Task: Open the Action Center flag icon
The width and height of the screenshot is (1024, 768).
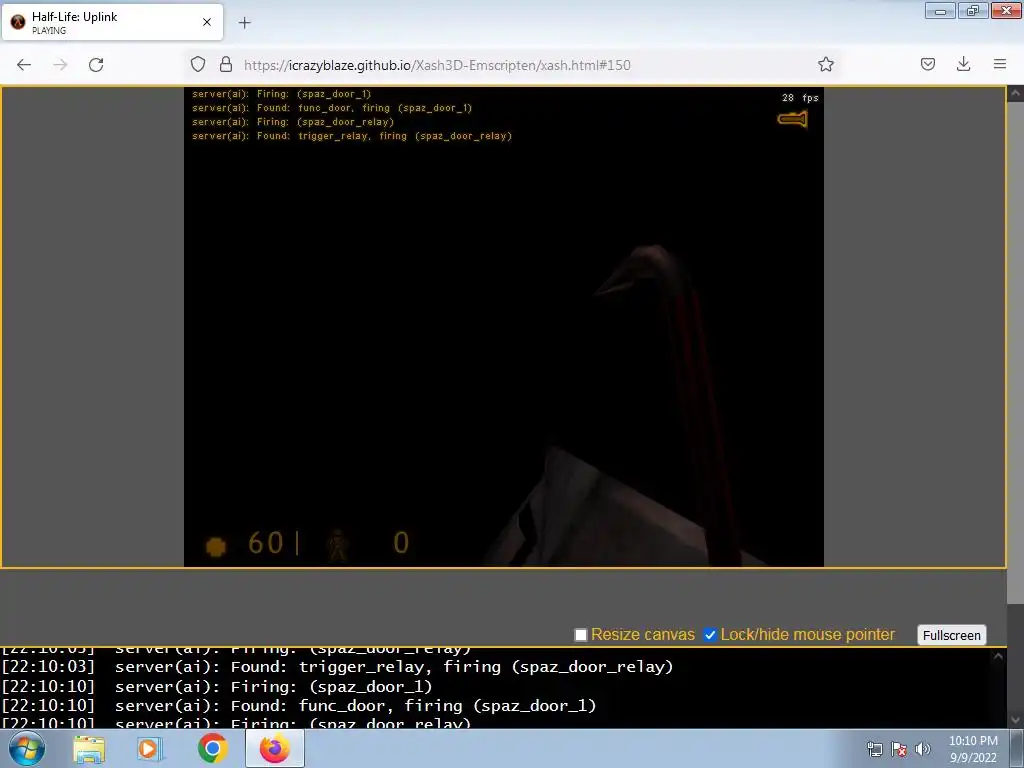Action: [x=899, y=749]
